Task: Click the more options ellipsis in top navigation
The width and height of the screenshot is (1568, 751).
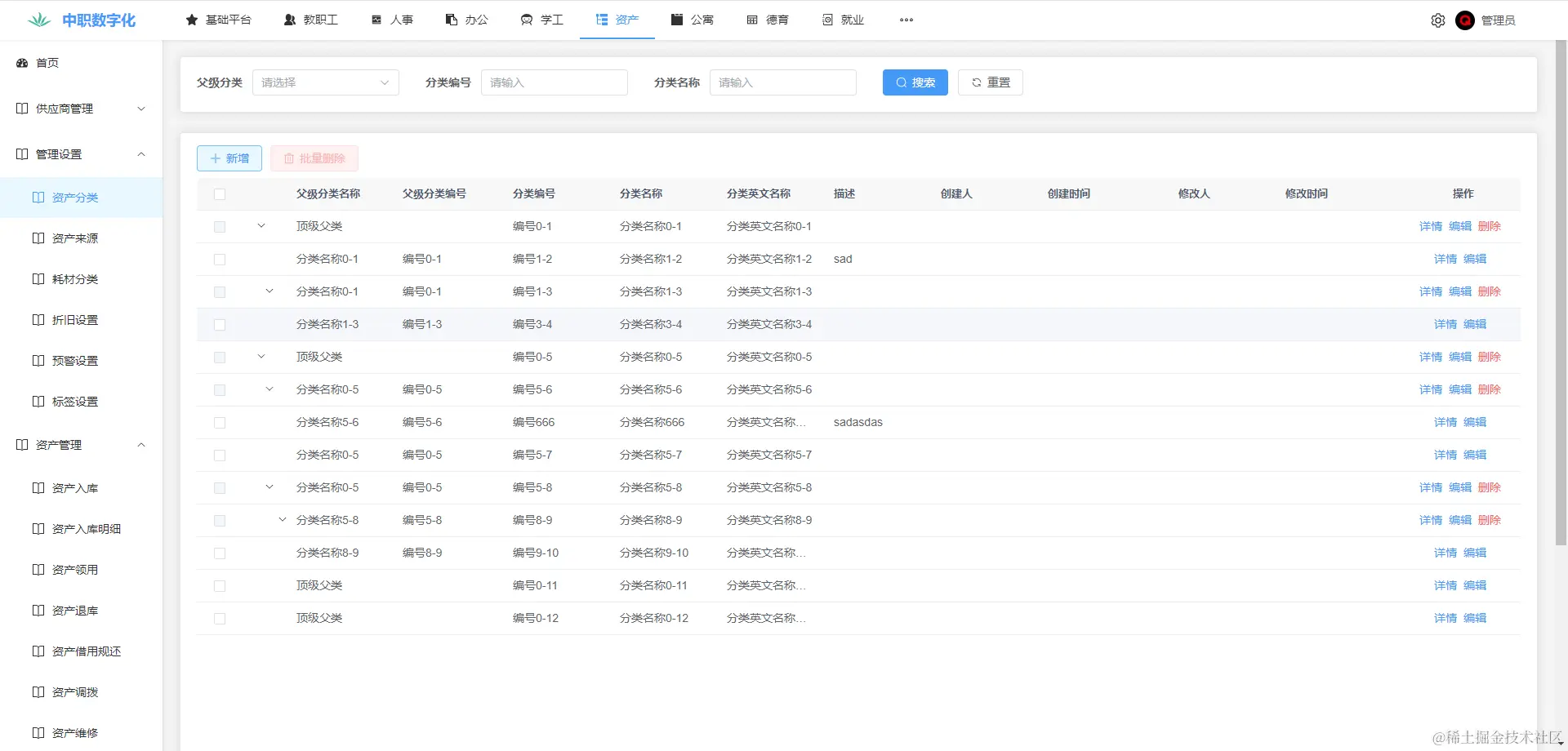Action: (906, 20)
